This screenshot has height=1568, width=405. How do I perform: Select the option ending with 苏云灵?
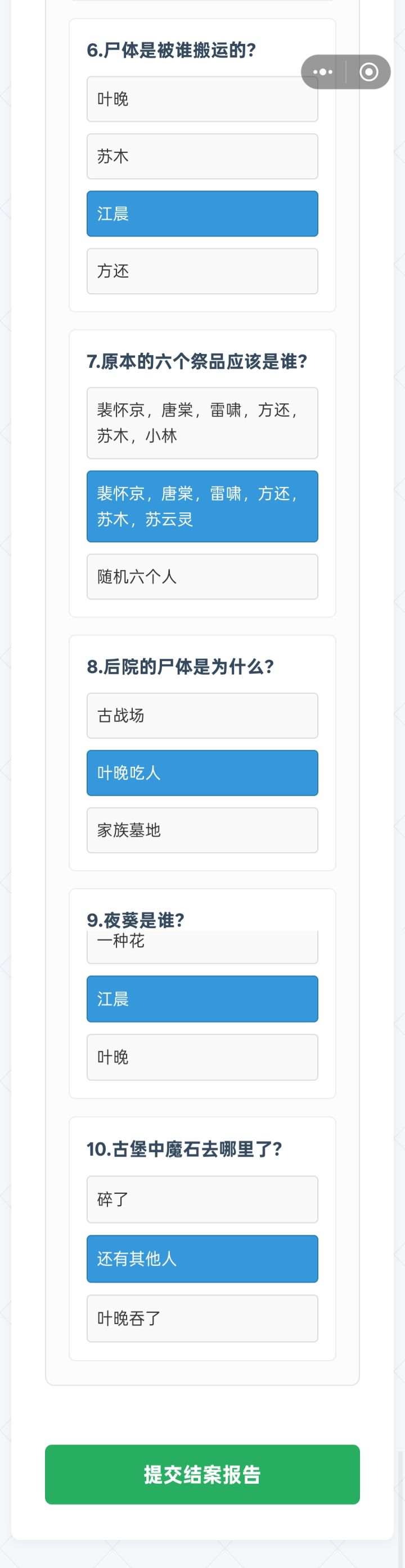202,506
